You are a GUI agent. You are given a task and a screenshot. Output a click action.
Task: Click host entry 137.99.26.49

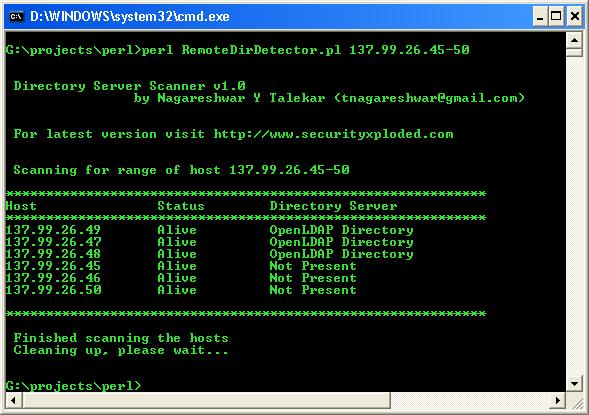pyautogui.click(x=53, y=229)
